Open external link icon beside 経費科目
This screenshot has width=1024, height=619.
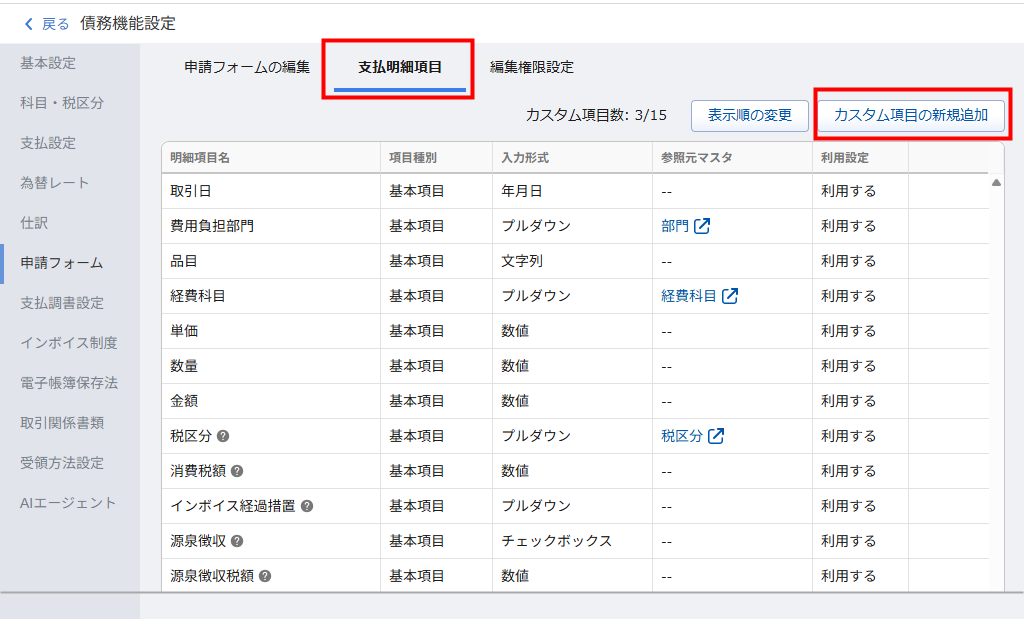pyautogui.click(x=730, y=296)
